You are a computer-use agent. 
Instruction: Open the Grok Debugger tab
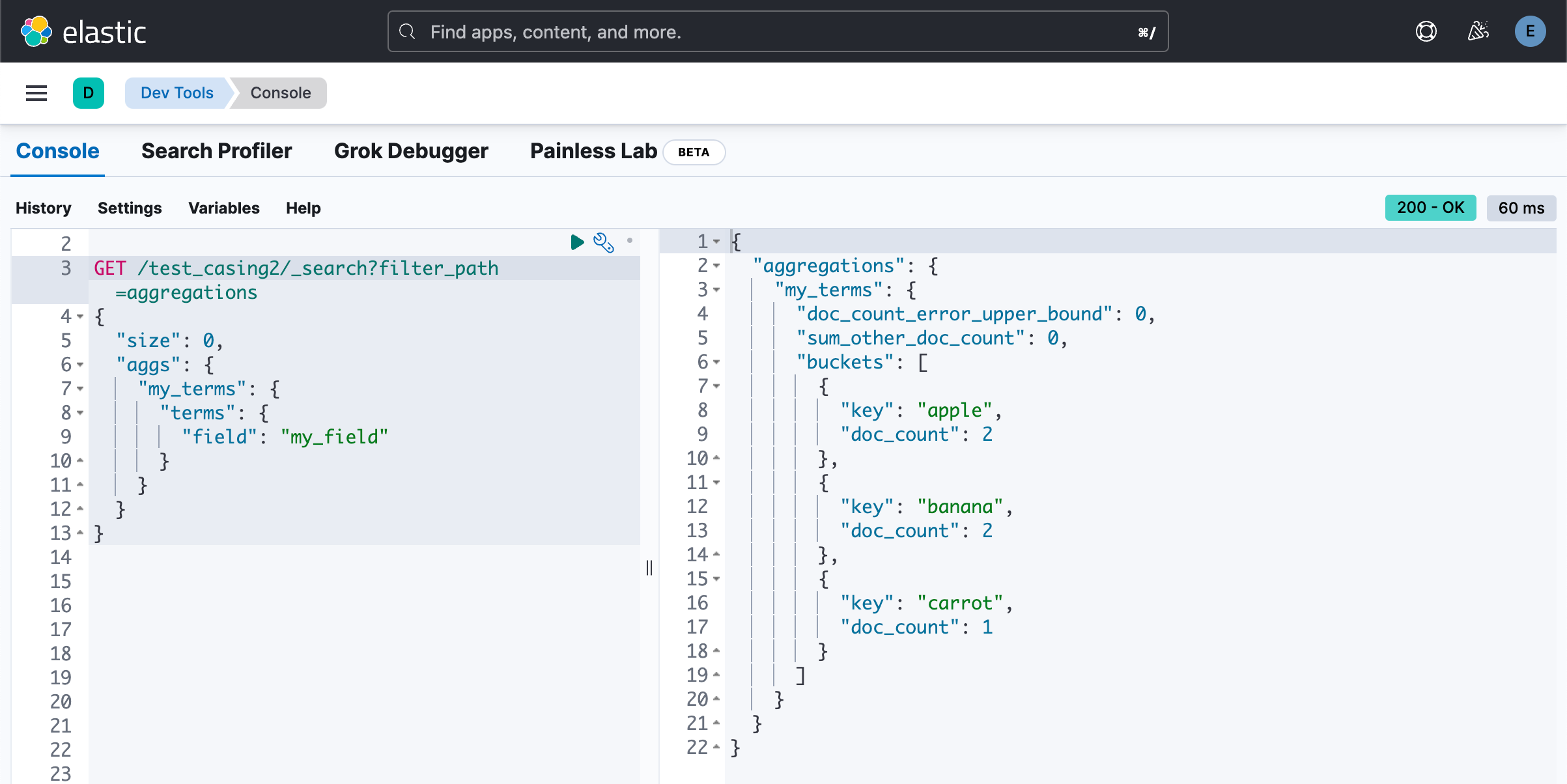click(411, 151)
